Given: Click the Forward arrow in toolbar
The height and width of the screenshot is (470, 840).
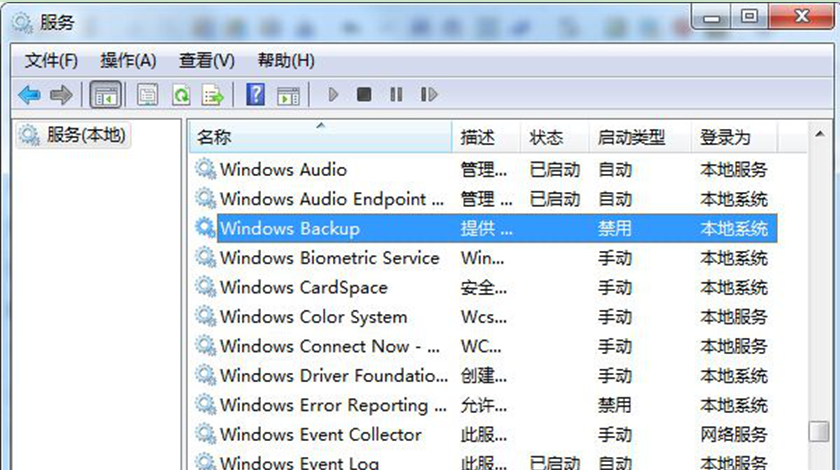Looking at the screenshot, I should click(x=61, y=95).
